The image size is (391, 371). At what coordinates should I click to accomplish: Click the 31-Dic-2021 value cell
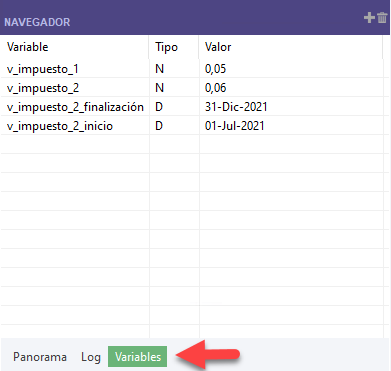tap(291, 107)
